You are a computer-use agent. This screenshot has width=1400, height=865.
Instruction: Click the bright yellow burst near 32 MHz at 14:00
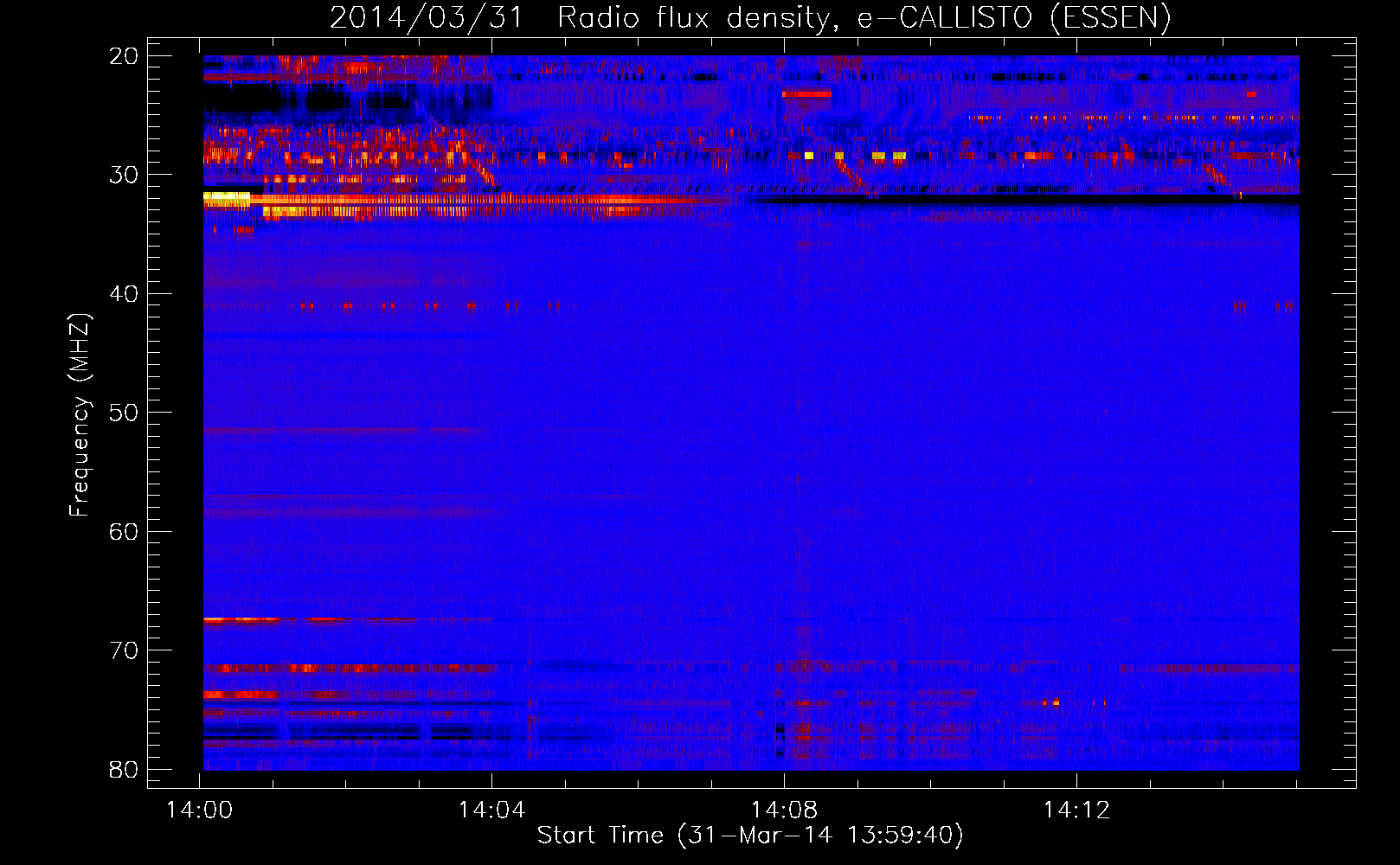[x=227, y=198]
